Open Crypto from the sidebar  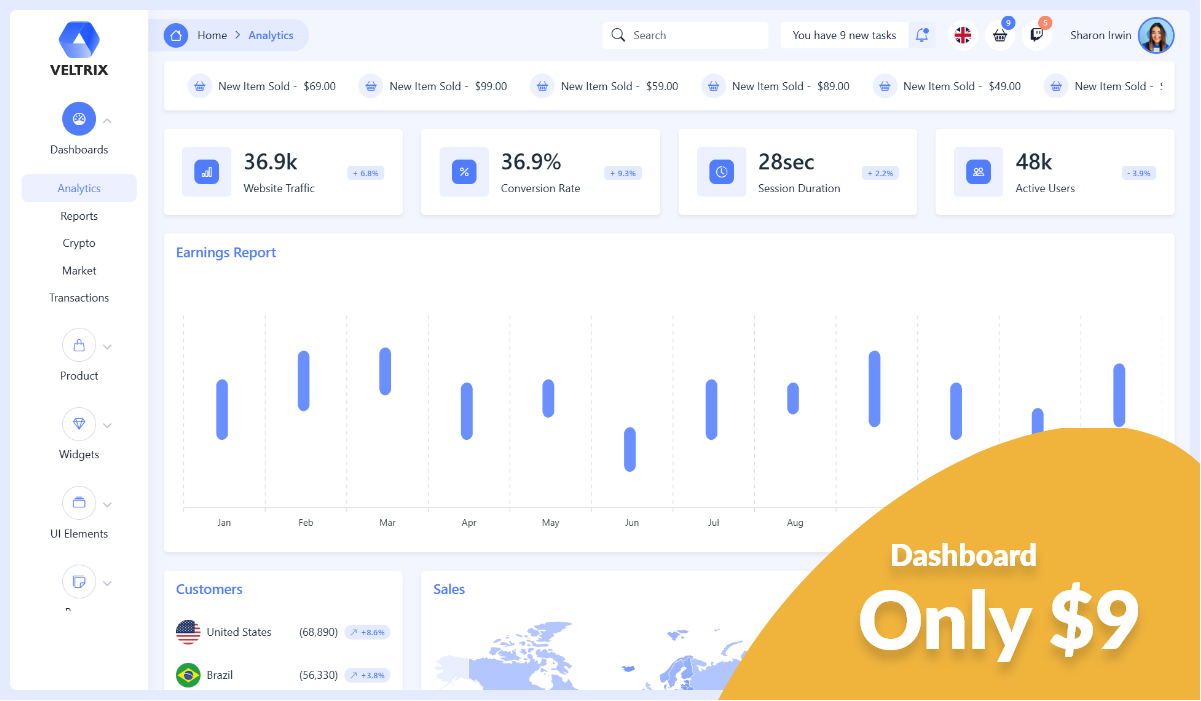tap(79, 242)
